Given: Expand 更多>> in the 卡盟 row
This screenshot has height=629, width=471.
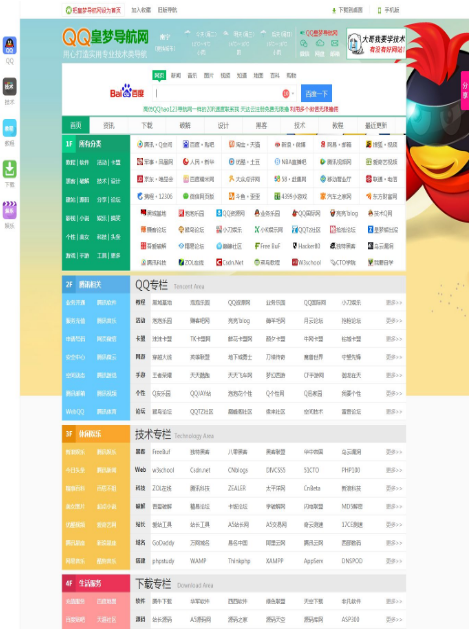Looking at the screenshot, I should (x=394, y=339).
